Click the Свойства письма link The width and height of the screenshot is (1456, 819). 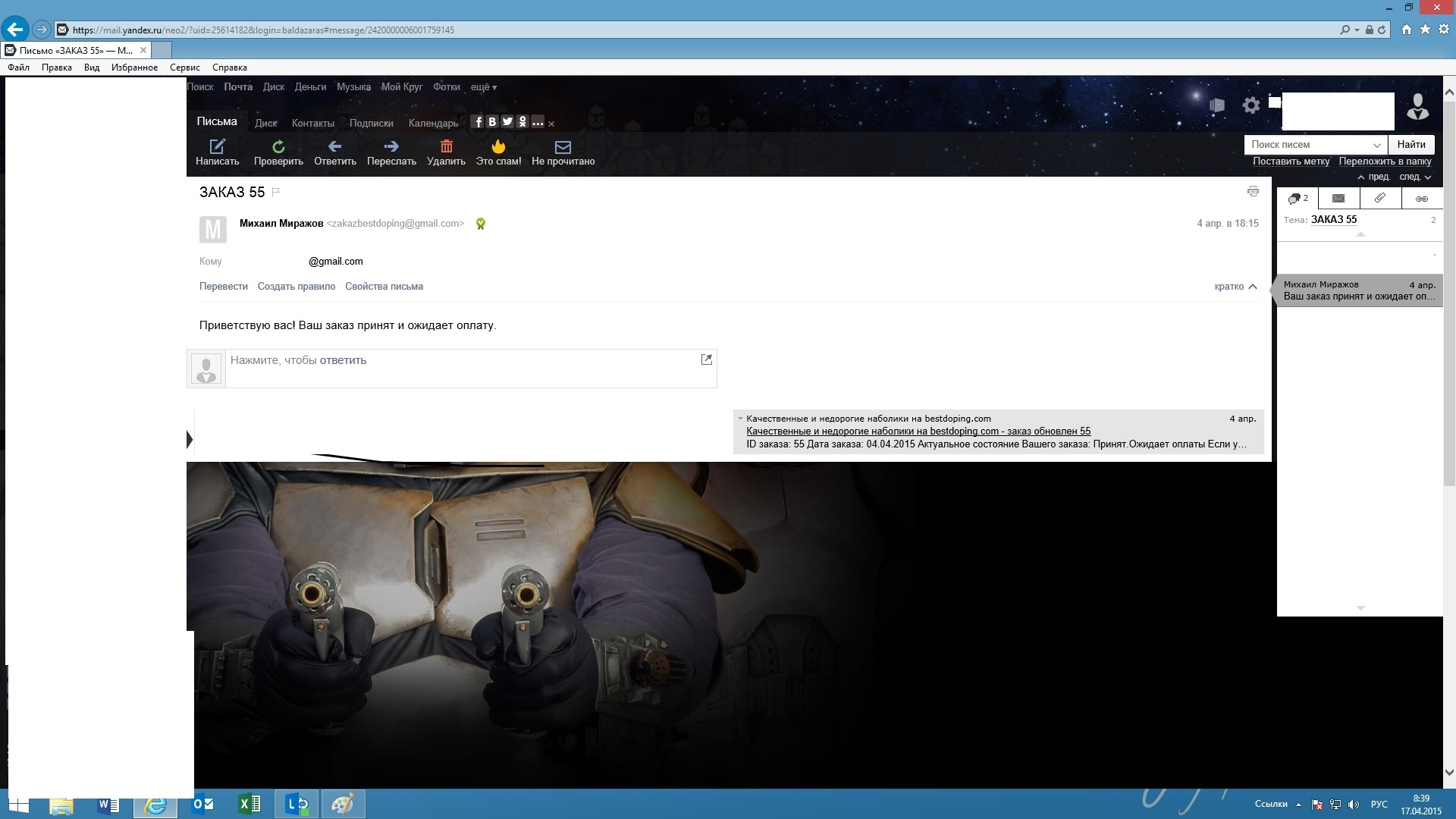click(x=384, y=287)
